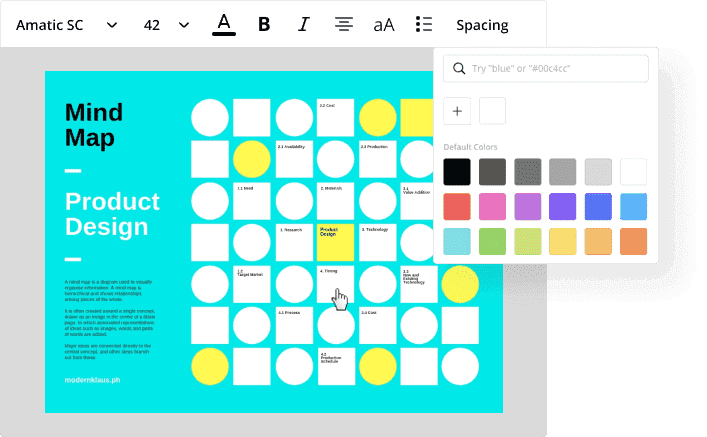Choose the pink color swatch
Image resolution: width=707 pixels, height=437 pixels.
tap(492, 206)
